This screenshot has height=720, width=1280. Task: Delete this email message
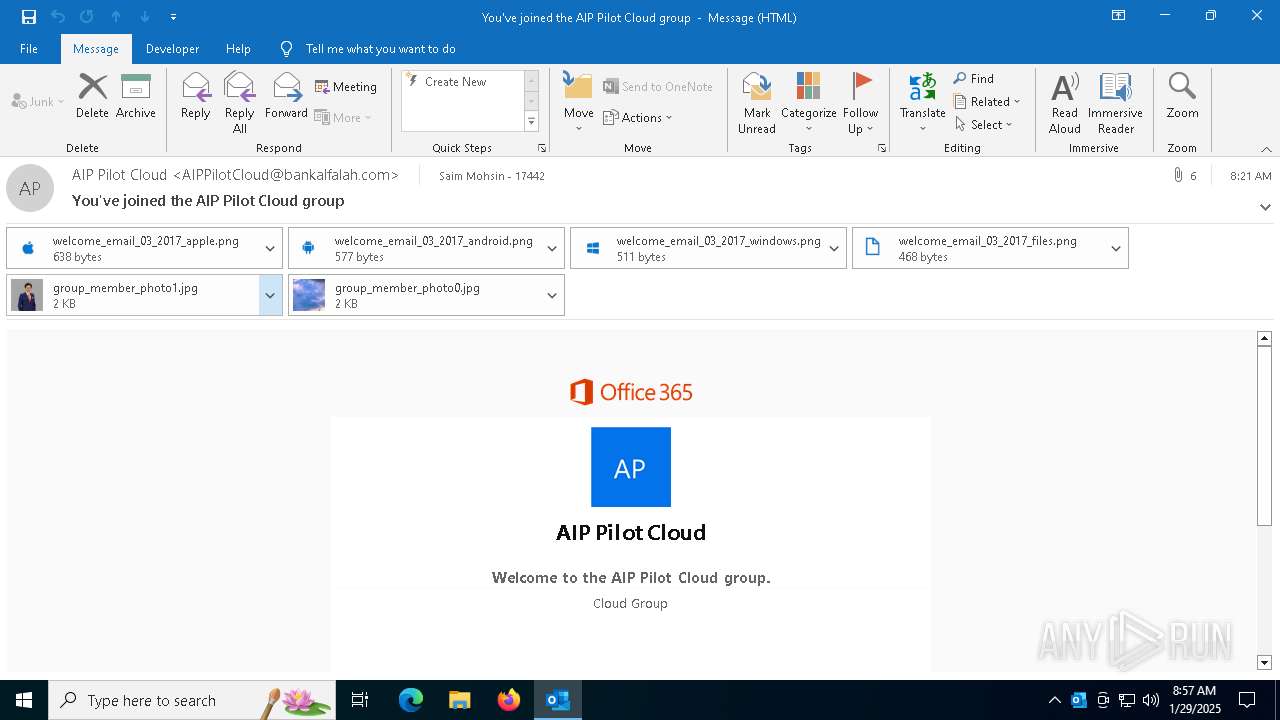pos(92,97)
